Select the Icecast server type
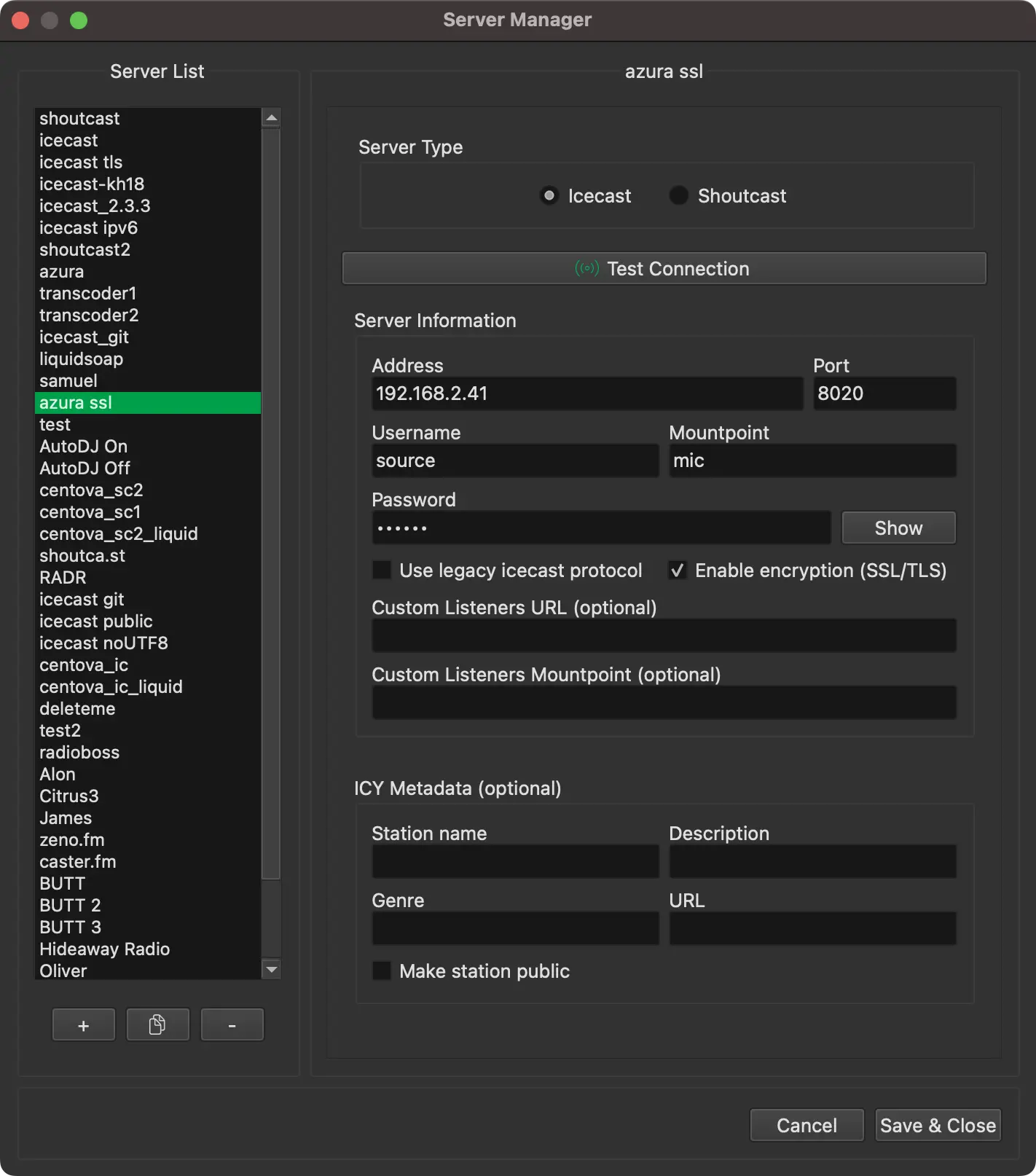 pos(549,196)
